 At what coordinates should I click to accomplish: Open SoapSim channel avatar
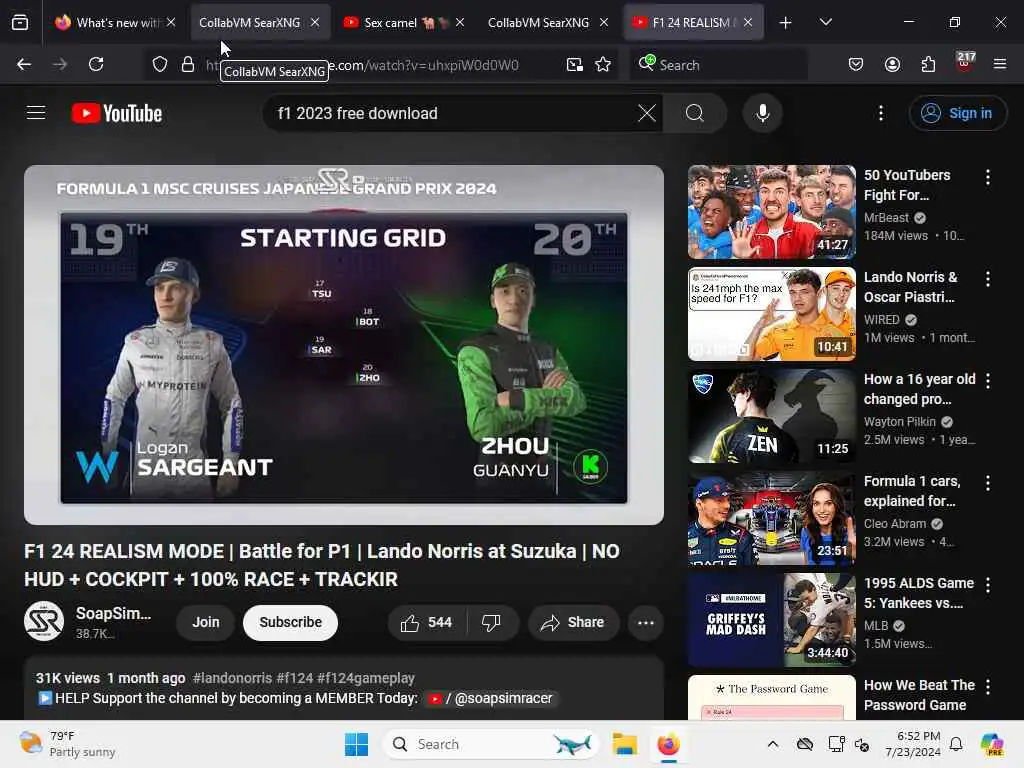44,621
